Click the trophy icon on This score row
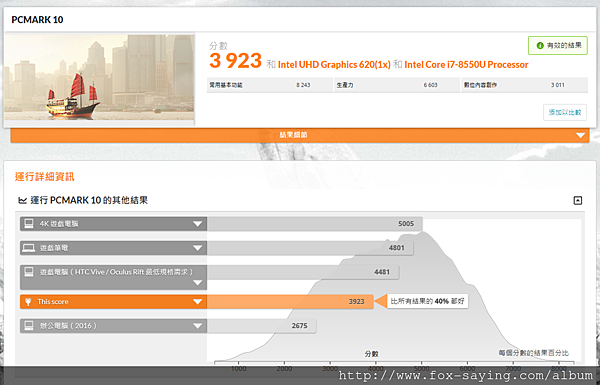 click(x=28, y=302)
